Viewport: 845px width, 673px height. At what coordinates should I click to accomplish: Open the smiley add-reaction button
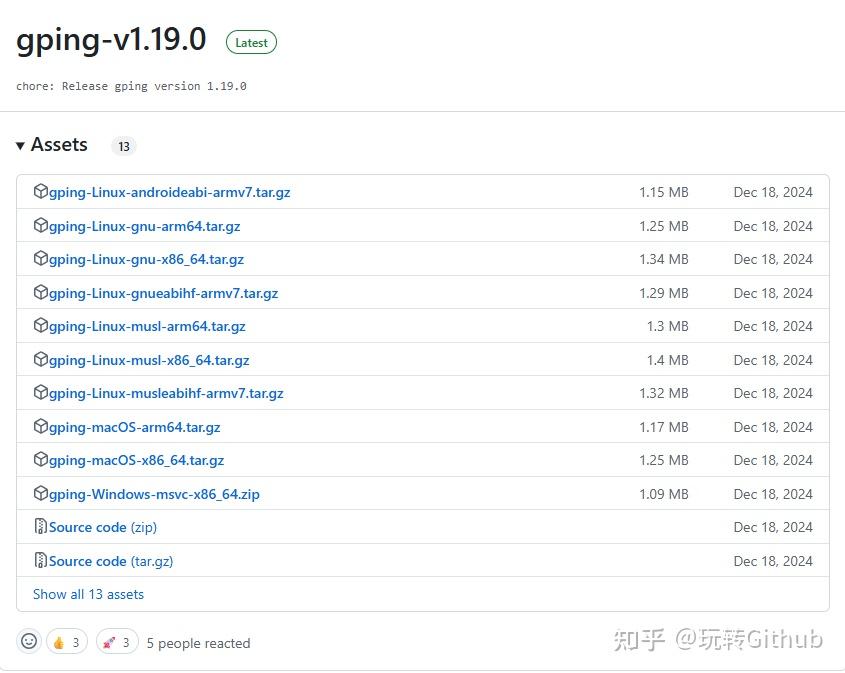[29, 641]
